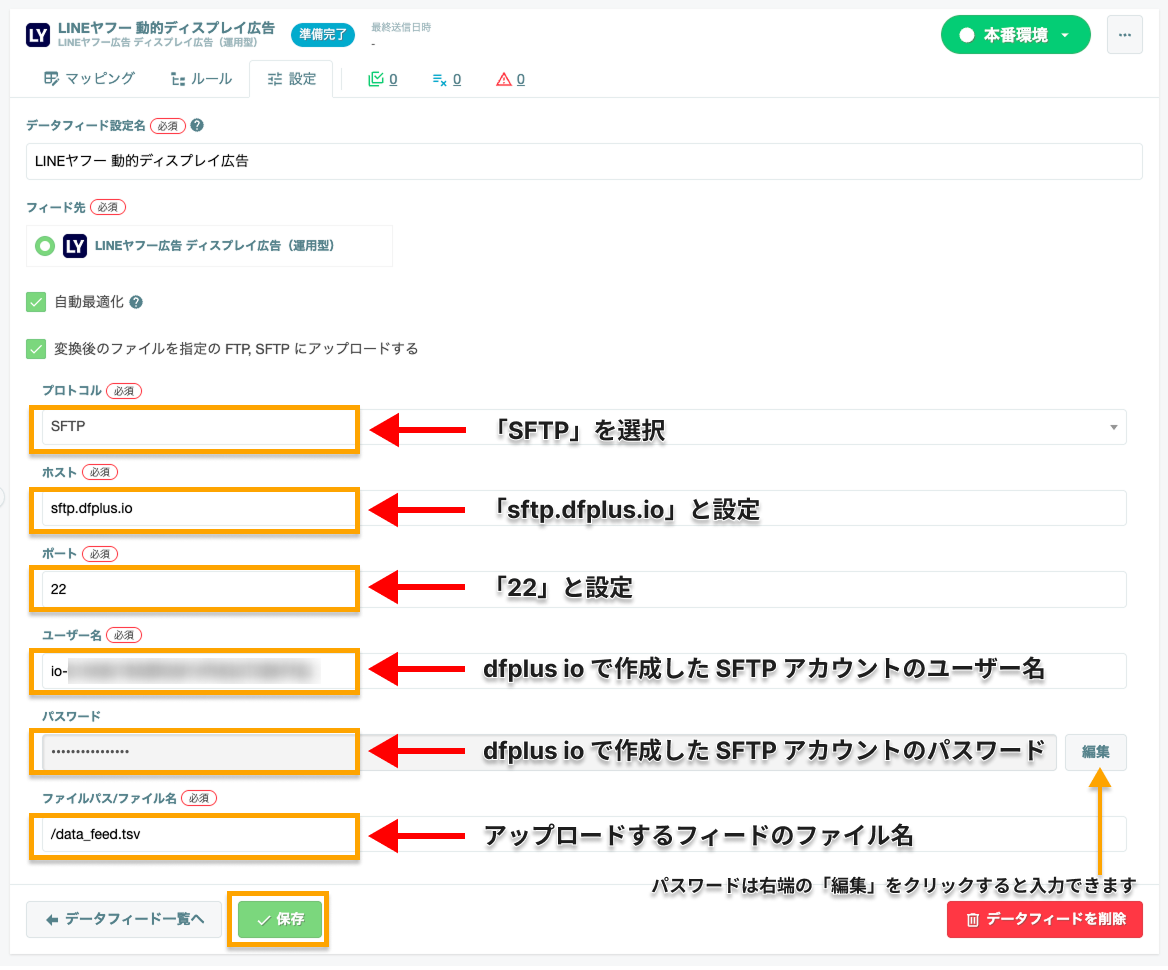This screenshot has width=1168, height=970.
Task: Click help icon beside 自動最適化
Action: point(136,302)
